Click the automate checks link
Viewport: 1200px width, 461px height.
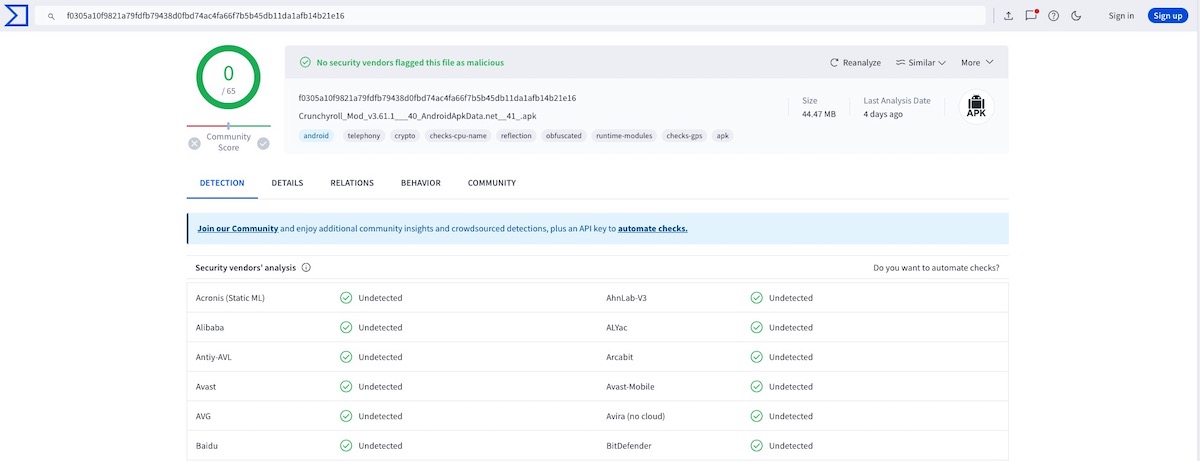coord(653,228)
